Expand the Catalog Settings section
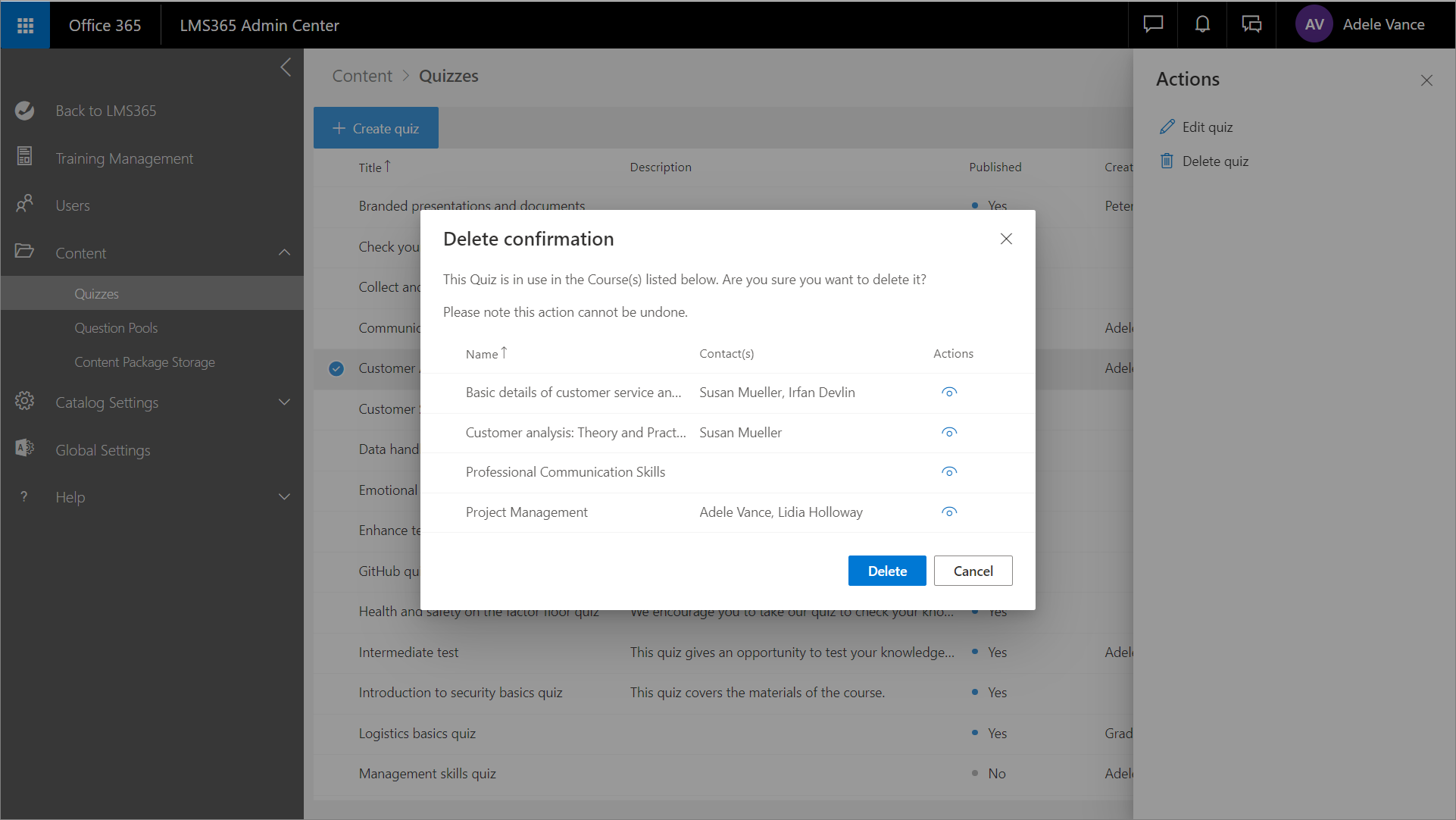Image resolution: width=1456 pixels, height=820 pixels. click(x=284, y=402)
